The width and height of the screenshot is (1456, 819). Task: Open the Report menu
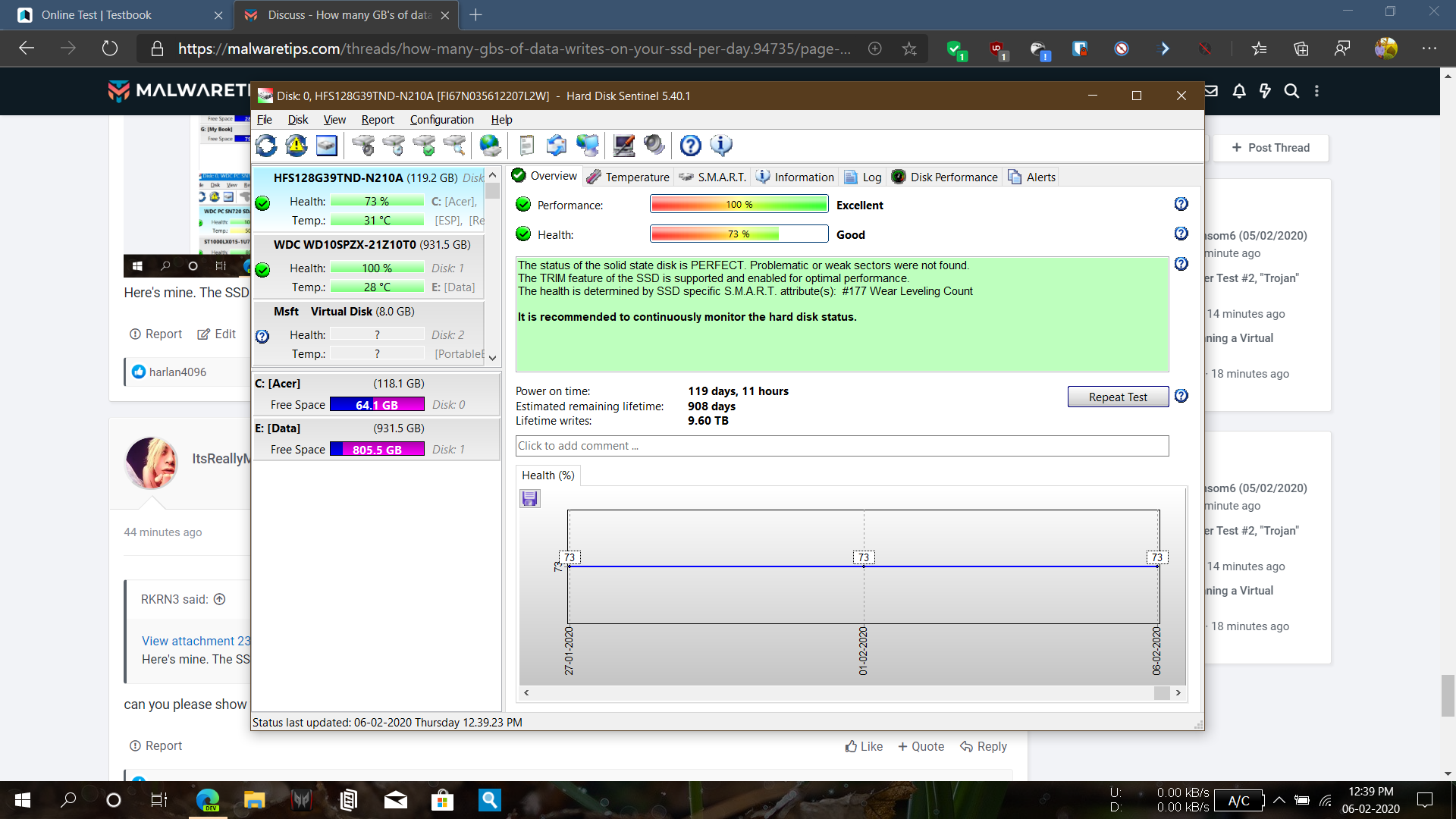pyautogui.click(x=377, y=120)
